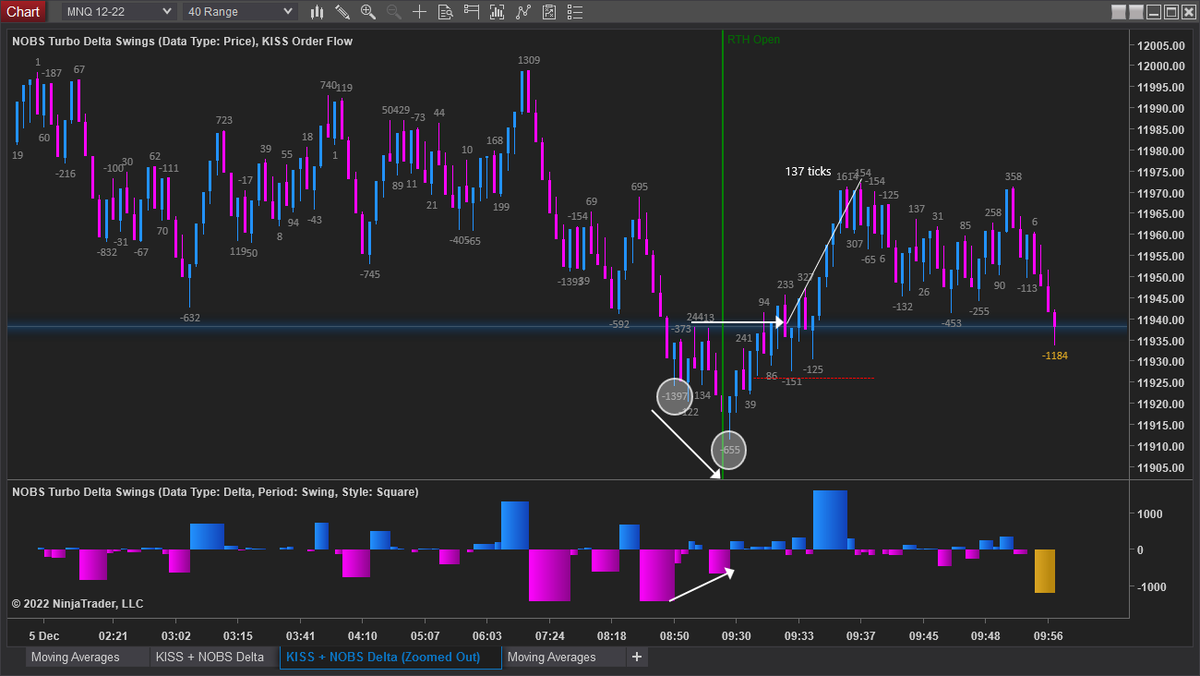Activate the crosshair cursor icon
The image size is (1200, 676).
(420, 12)
